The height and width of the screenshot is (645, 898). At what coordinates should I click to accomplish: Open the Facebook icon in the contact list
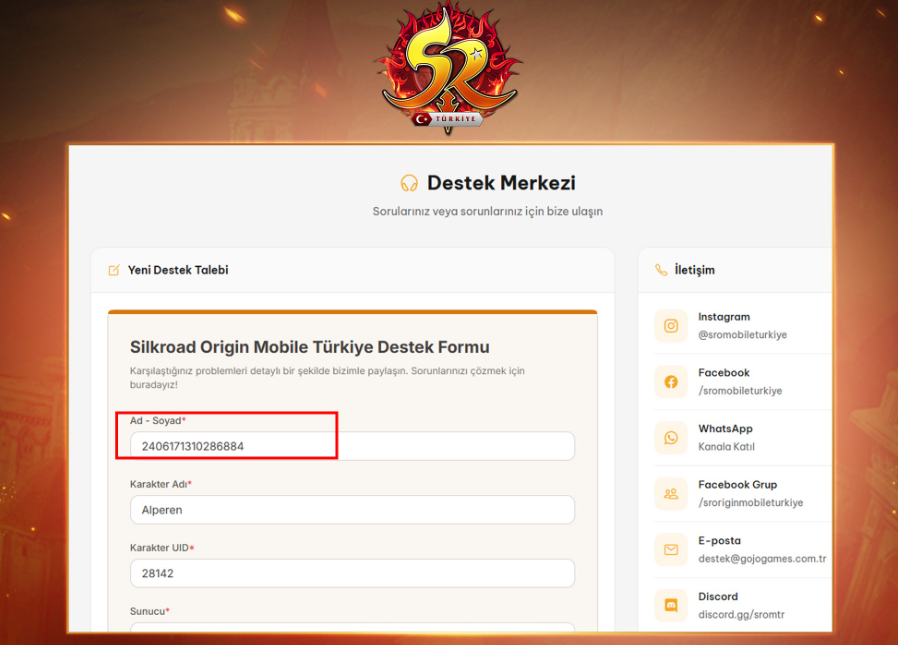671,382
